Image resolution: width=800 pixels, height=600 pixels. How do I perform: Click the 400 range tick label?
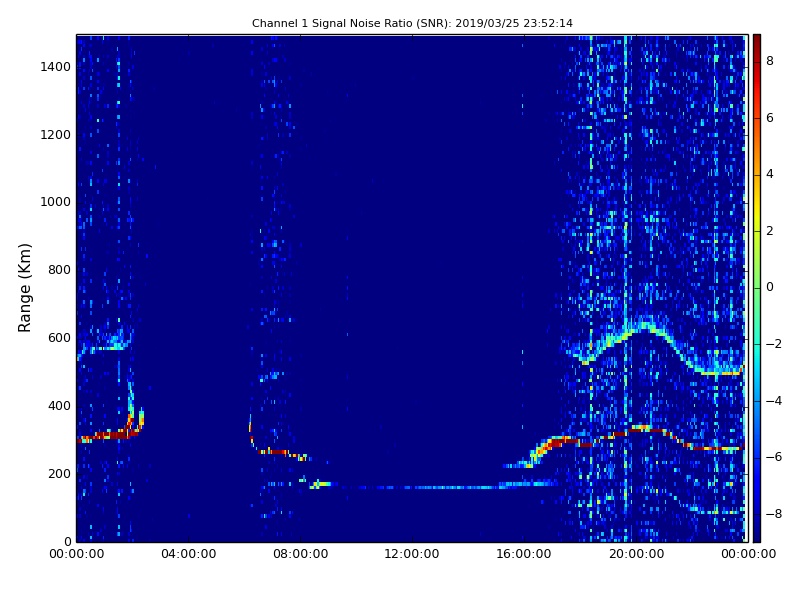coord(59,406)
